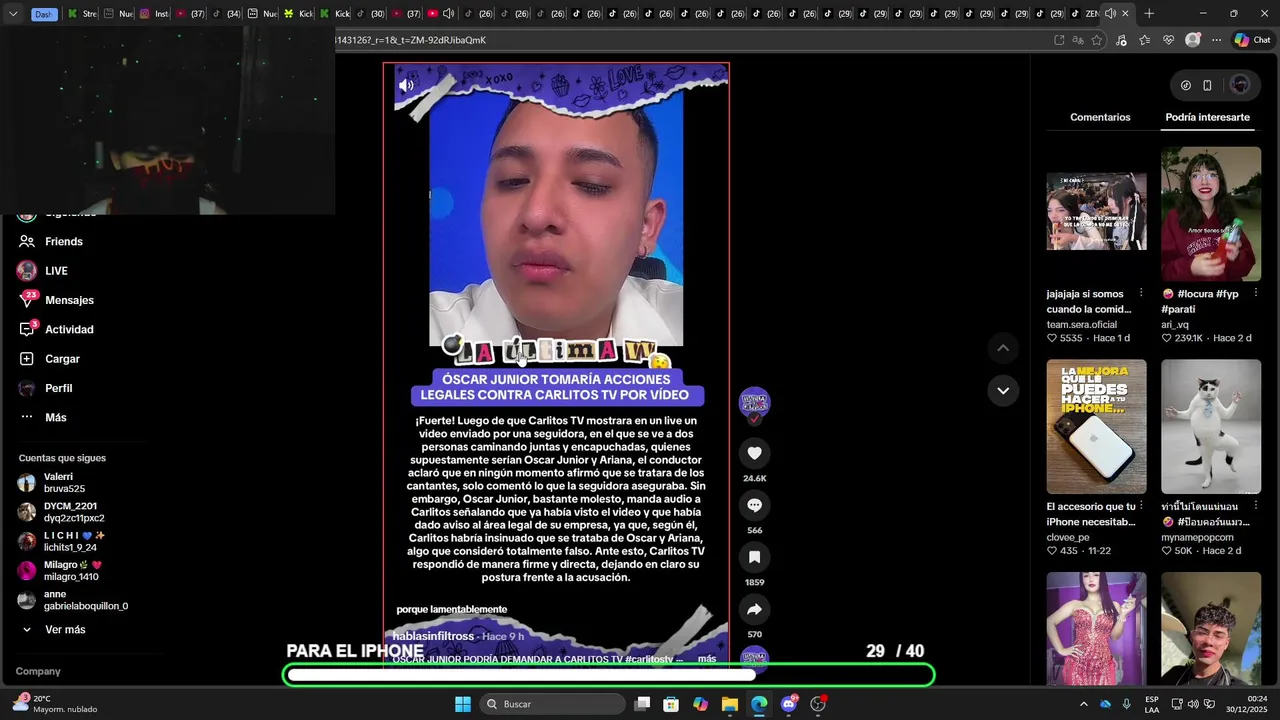
Task: Open the profile avatar at top right
Action: point(1240,85)
